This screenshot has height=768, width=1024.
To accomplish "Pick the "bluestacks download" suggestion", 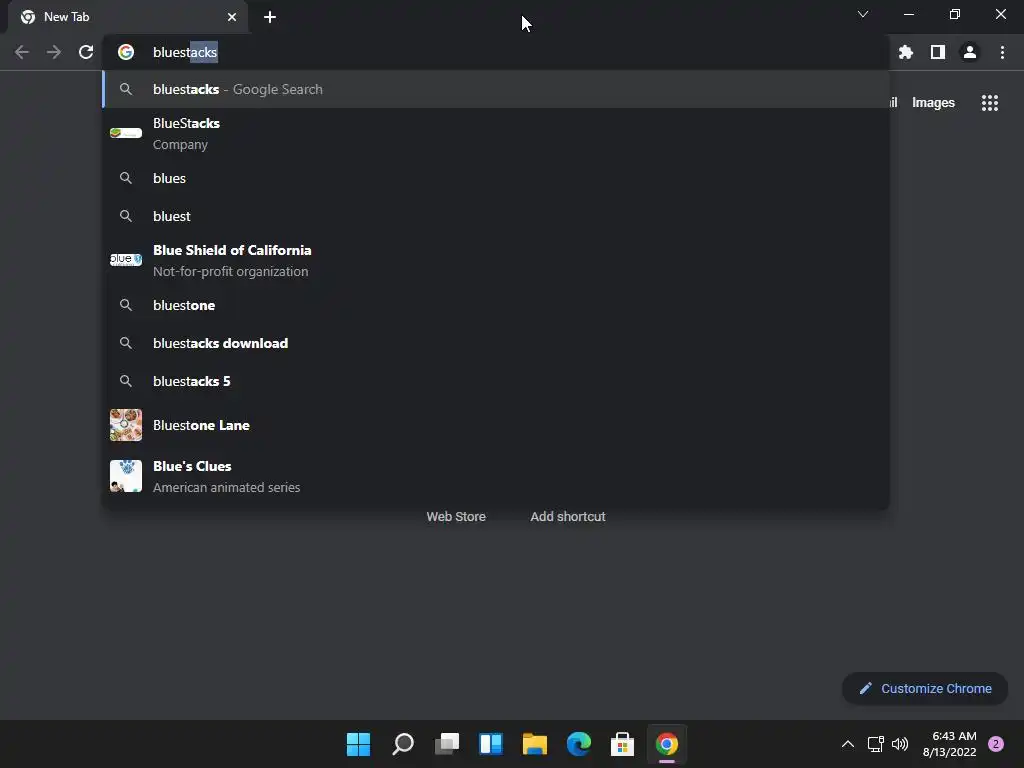I will click(496, 343).
